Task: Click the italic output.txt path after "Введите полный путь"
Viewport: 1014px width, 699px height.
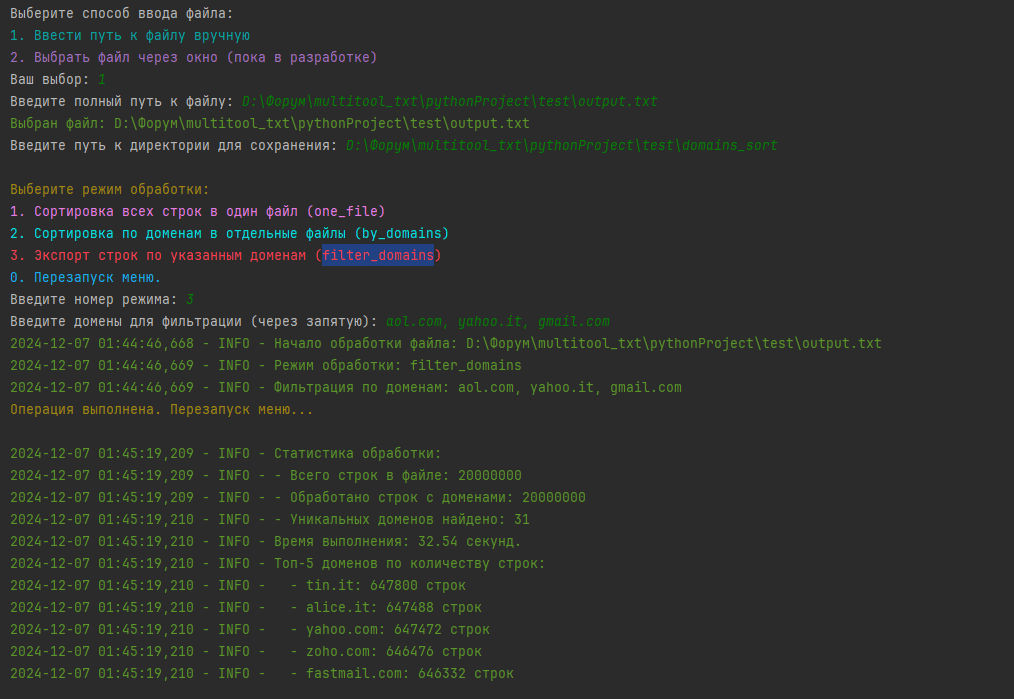Action: 449,101
